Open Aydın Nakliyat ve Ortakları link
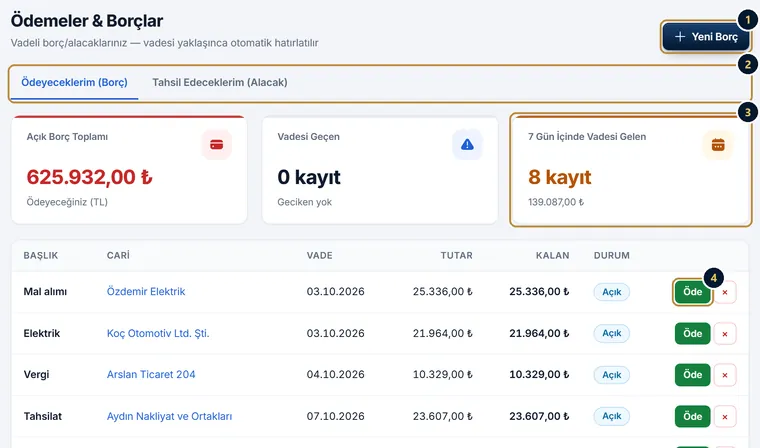760x448 pixels. tap(169, 416)
